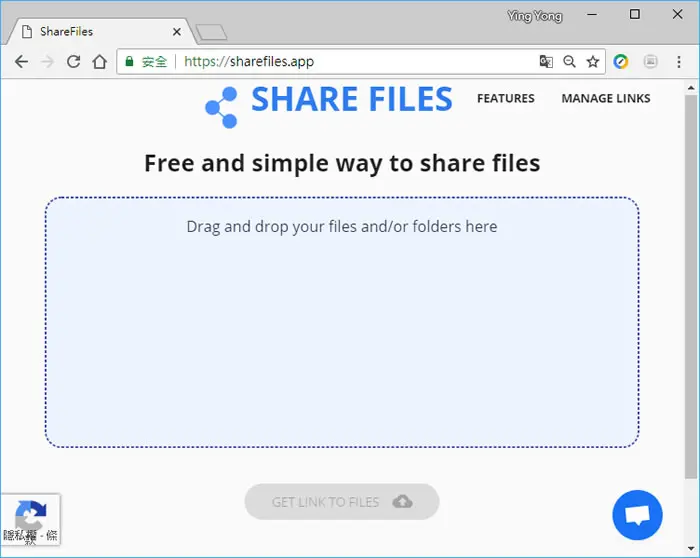
Task: Bookmark this page with the star icon
Action: (x=592, y=62)
